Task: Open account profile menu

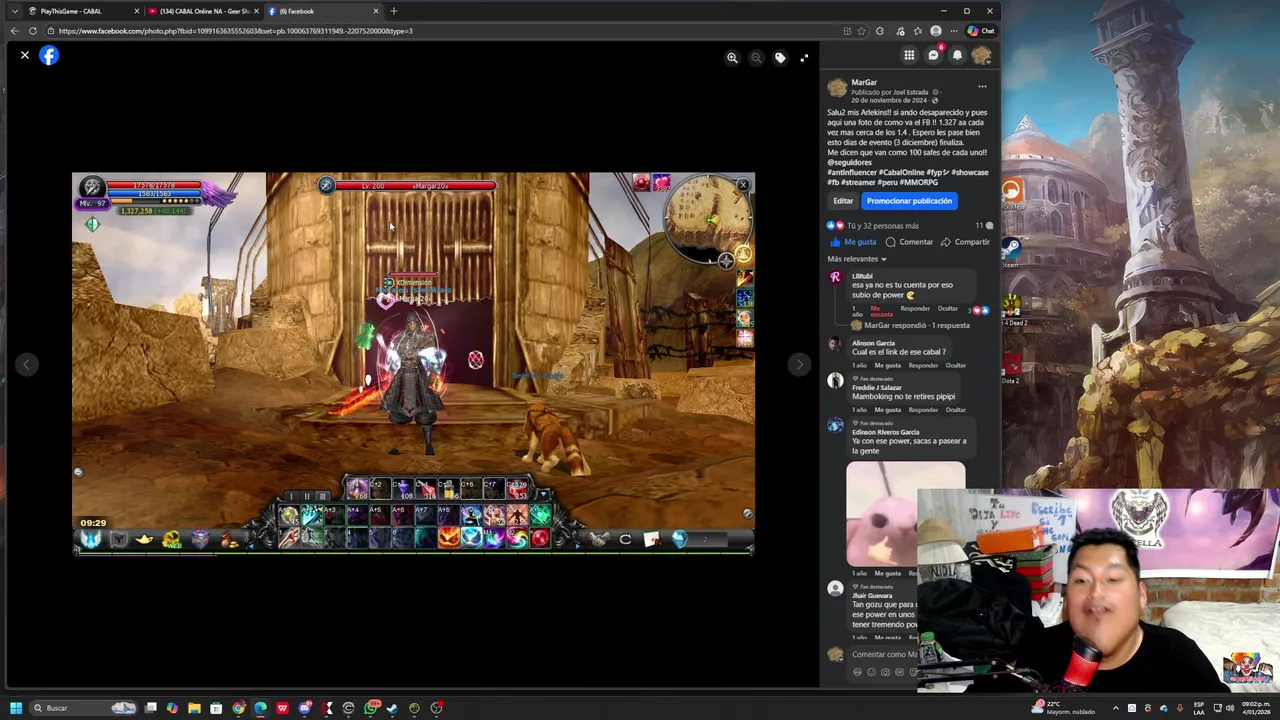Action: (981, 56)
